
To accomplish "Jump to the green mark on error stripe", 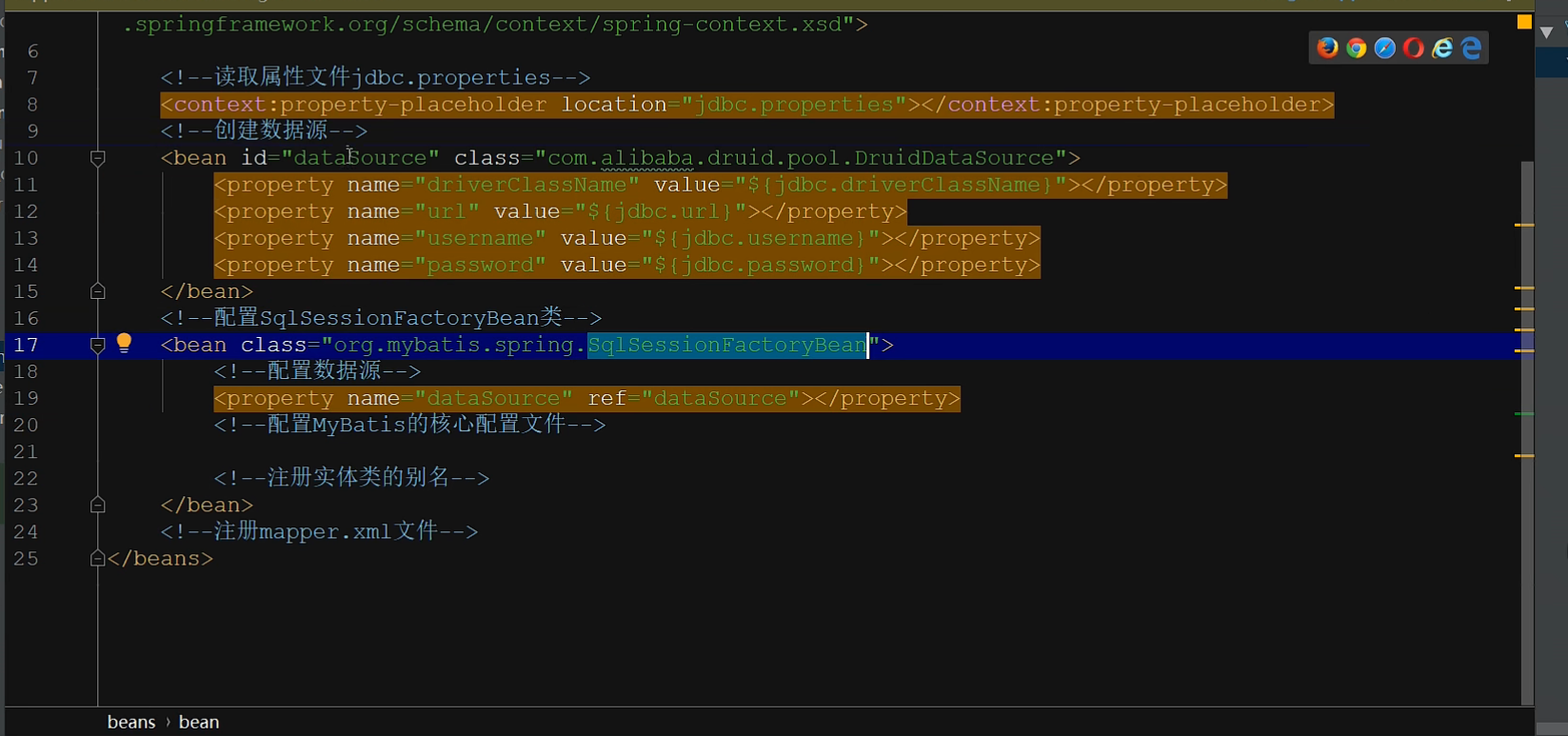I will tap(1524, 414).
